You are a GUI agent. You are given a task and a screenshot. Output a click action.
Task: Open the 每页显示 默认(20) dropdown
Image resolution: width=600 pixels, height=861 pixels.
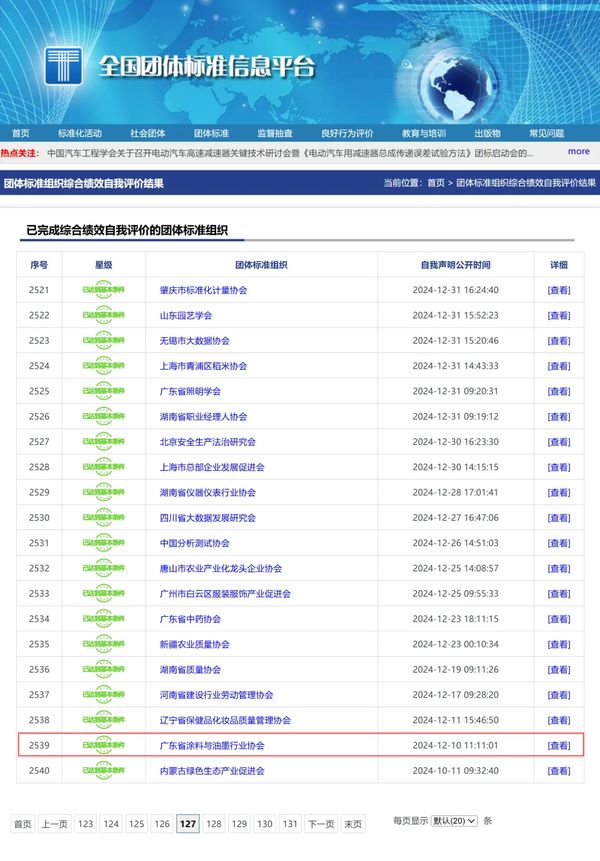pyautogui.click(x=454, y=821)
